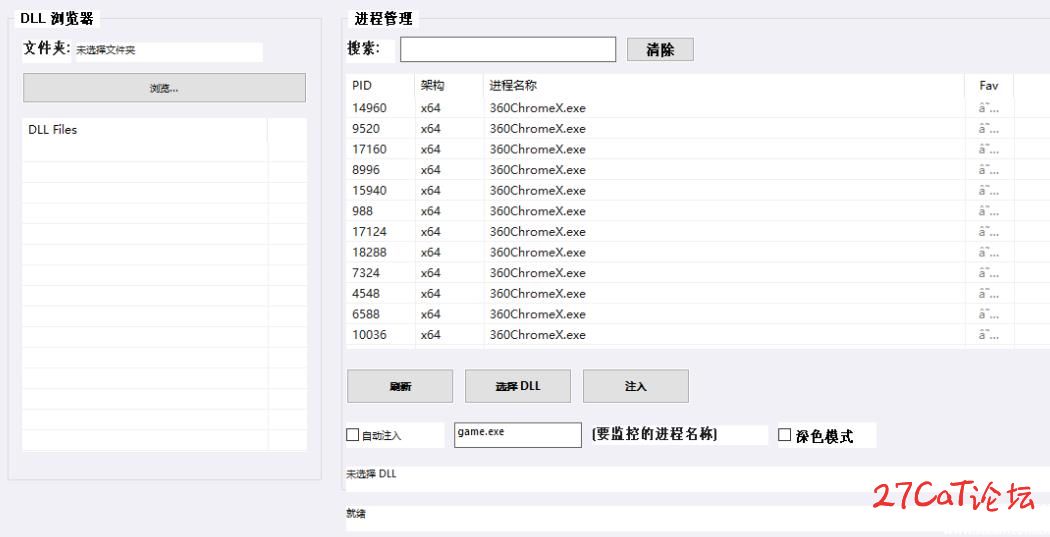Select process row with PID 17160
The width and height of the screenshot is (1050, 537).
(698, 149)
